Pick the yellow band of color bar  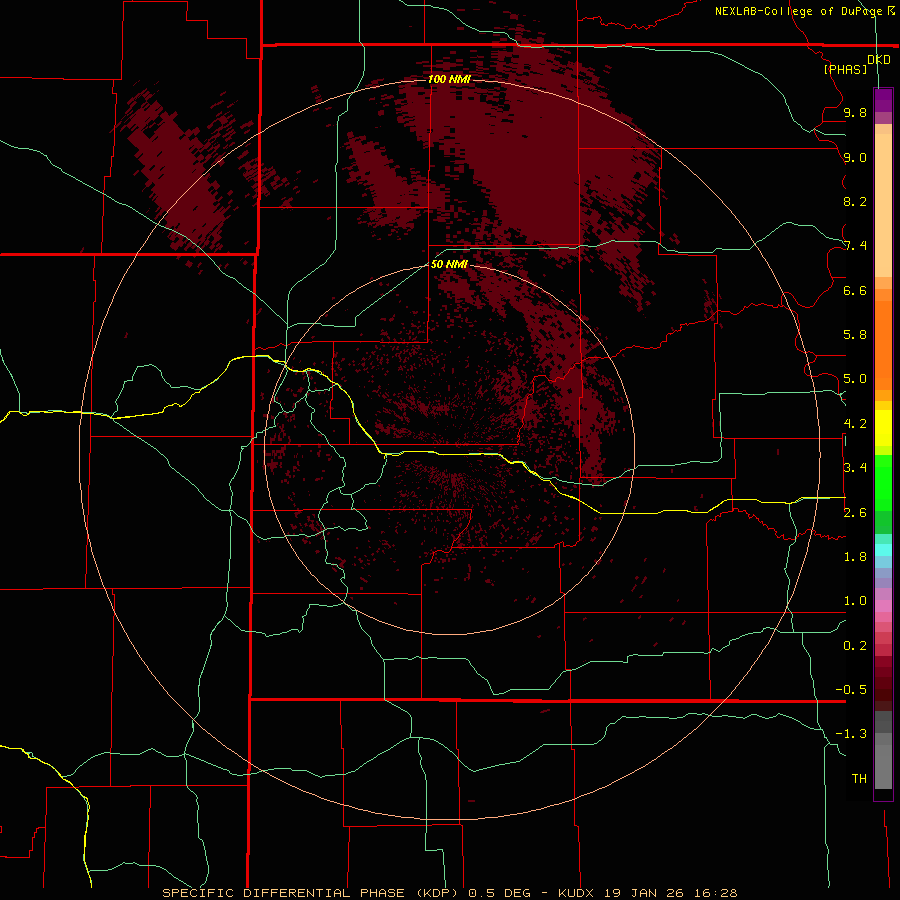(883, 428)
